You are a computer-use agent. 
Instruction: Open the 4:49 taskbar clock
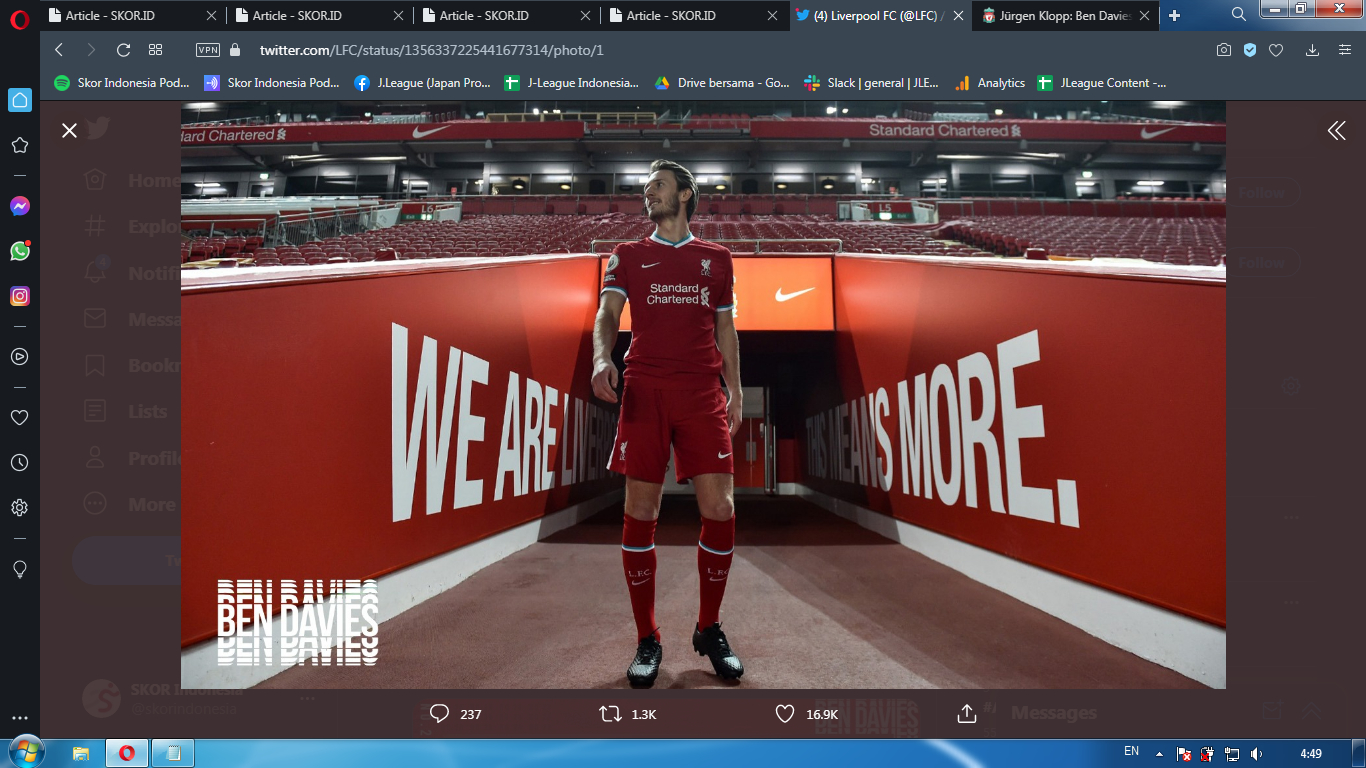pos(1310,753)
